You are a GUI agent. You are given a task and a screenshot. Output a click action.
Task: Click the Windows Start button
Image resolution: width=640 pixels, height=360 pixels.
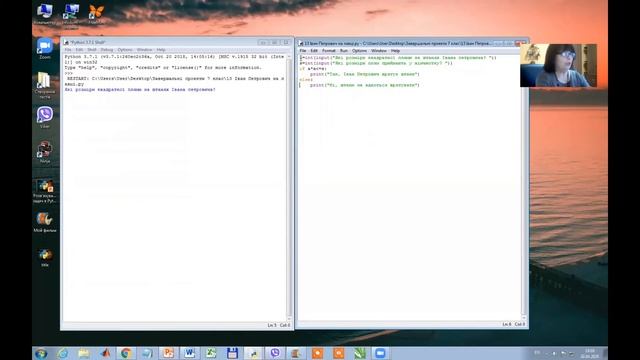[x=41, y=353]
